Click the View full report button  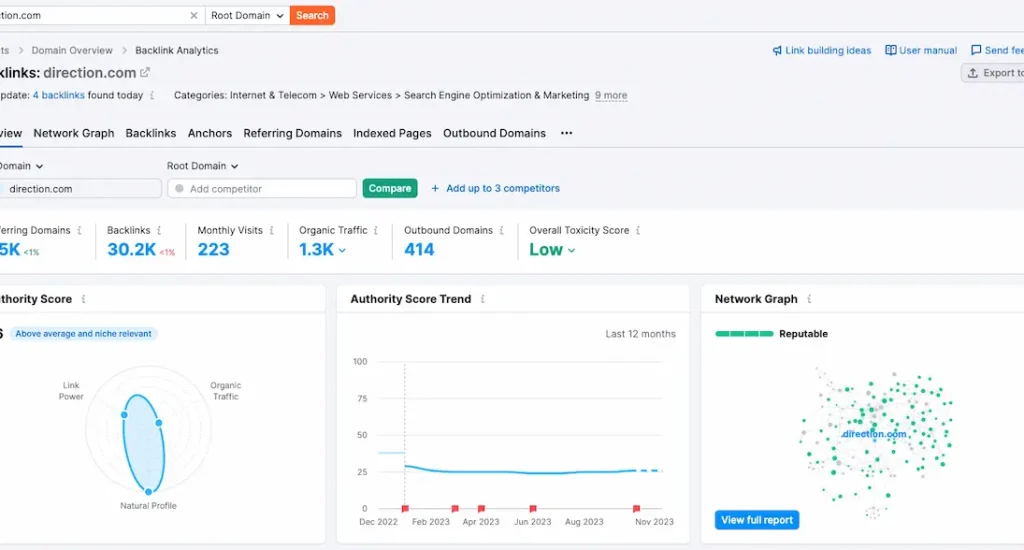[757, 520]
